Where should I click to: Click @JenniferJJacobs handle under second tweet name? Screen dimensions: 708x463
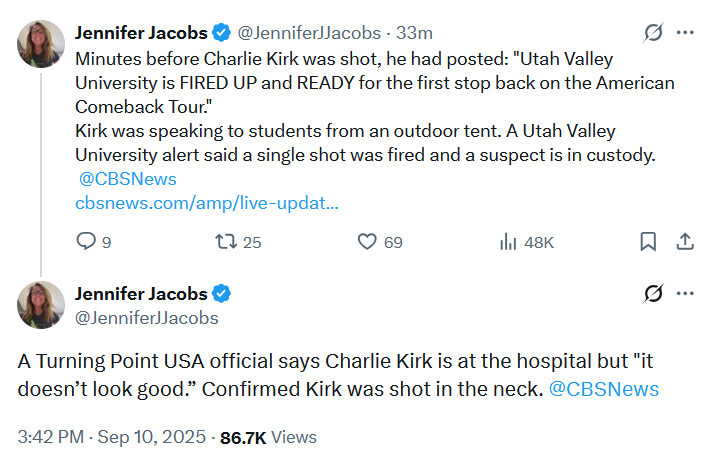coord(147,318)
